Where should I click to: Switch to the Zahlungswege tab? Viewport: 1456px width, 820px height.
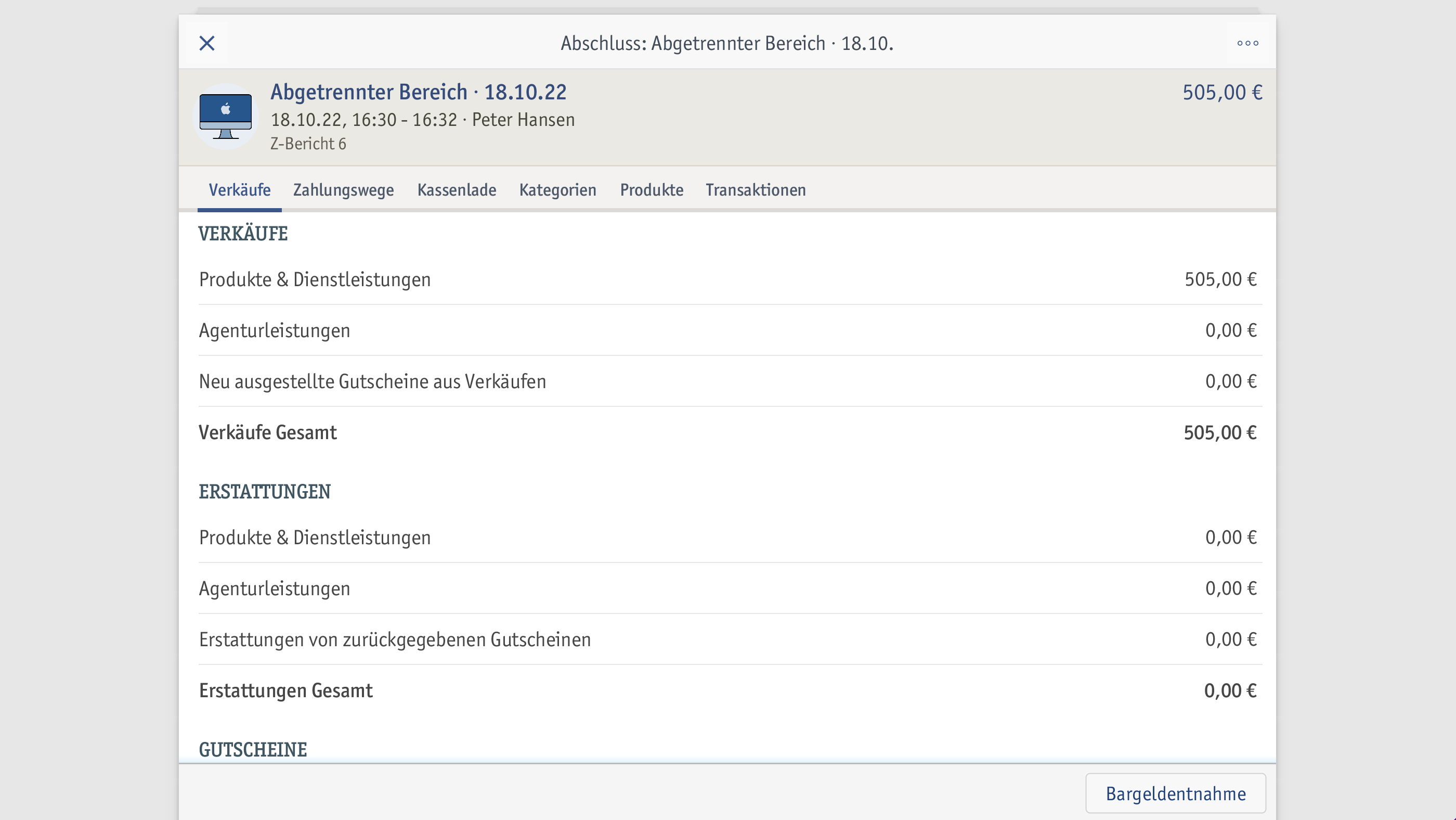coord(343,190)
